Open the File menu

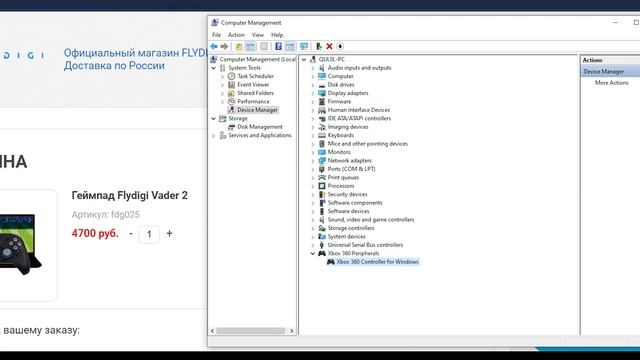tap(216, 35)
